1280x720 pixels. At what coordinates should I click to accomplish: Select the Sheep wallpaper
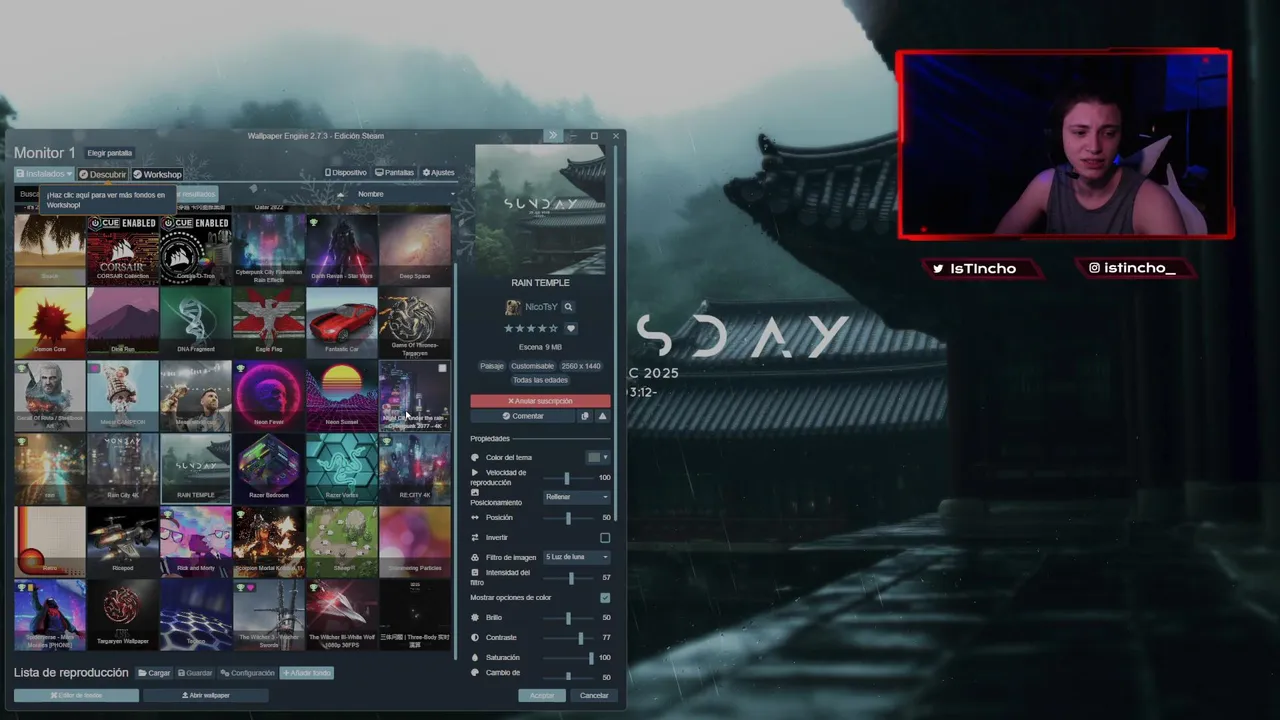(342, 542)
